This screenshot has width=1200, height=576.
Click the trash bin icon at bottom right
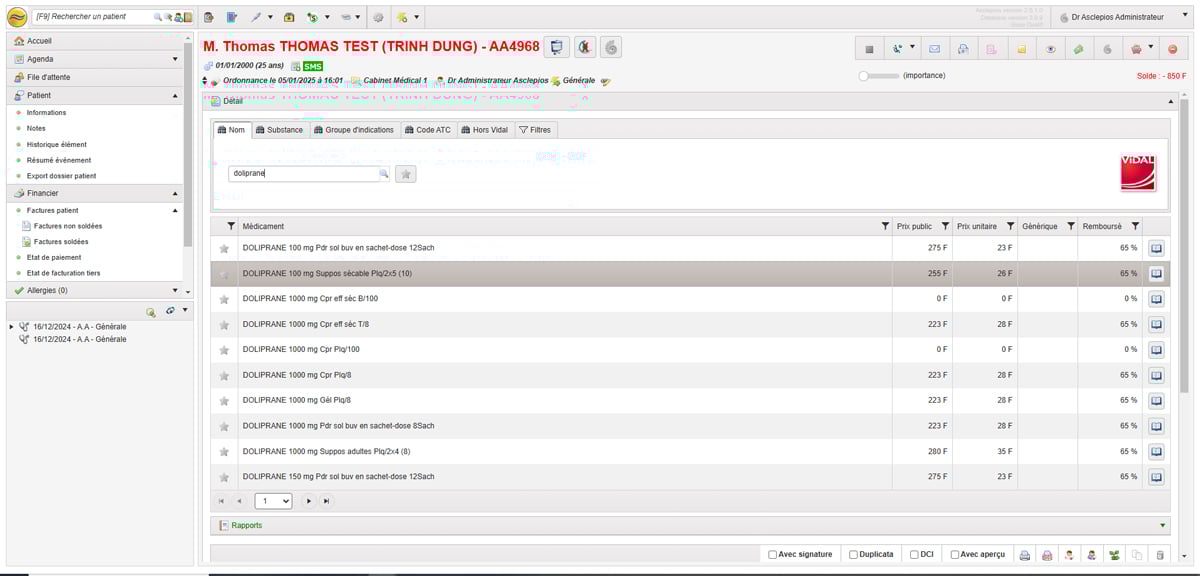coord(1160,554)
